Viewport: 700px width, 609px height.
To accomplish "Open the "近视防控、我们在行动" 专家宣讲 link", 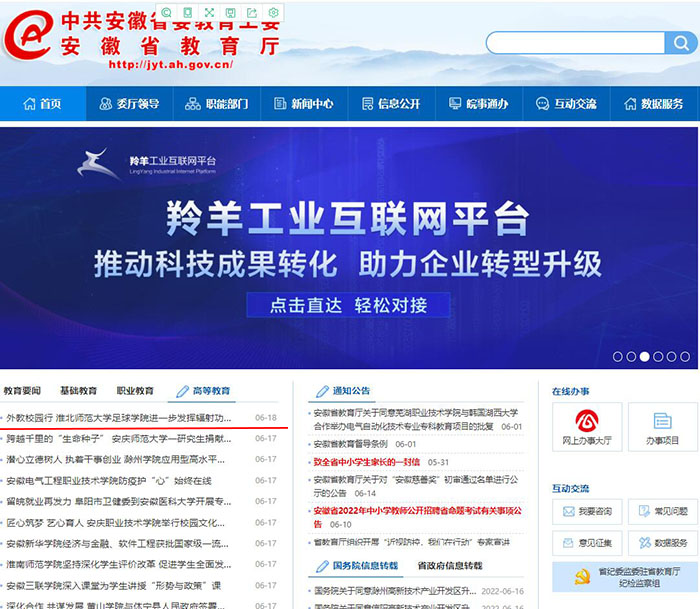I will point(411,542).
